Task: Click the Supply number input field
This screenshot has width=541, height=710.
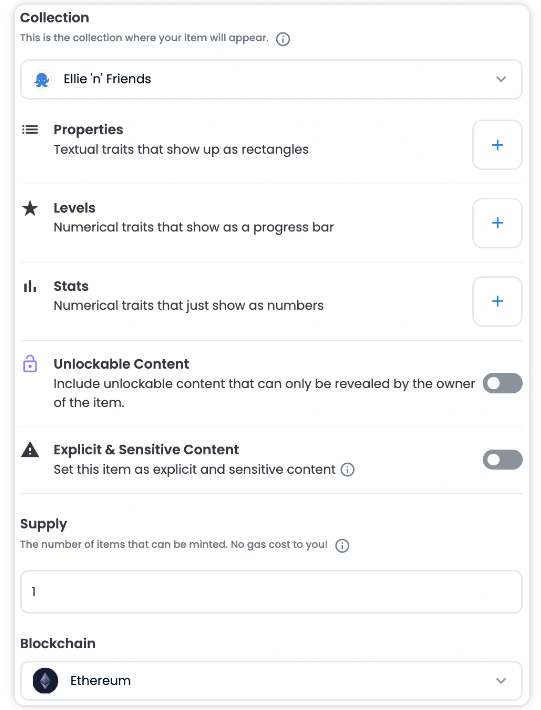Action: point(271,591)
